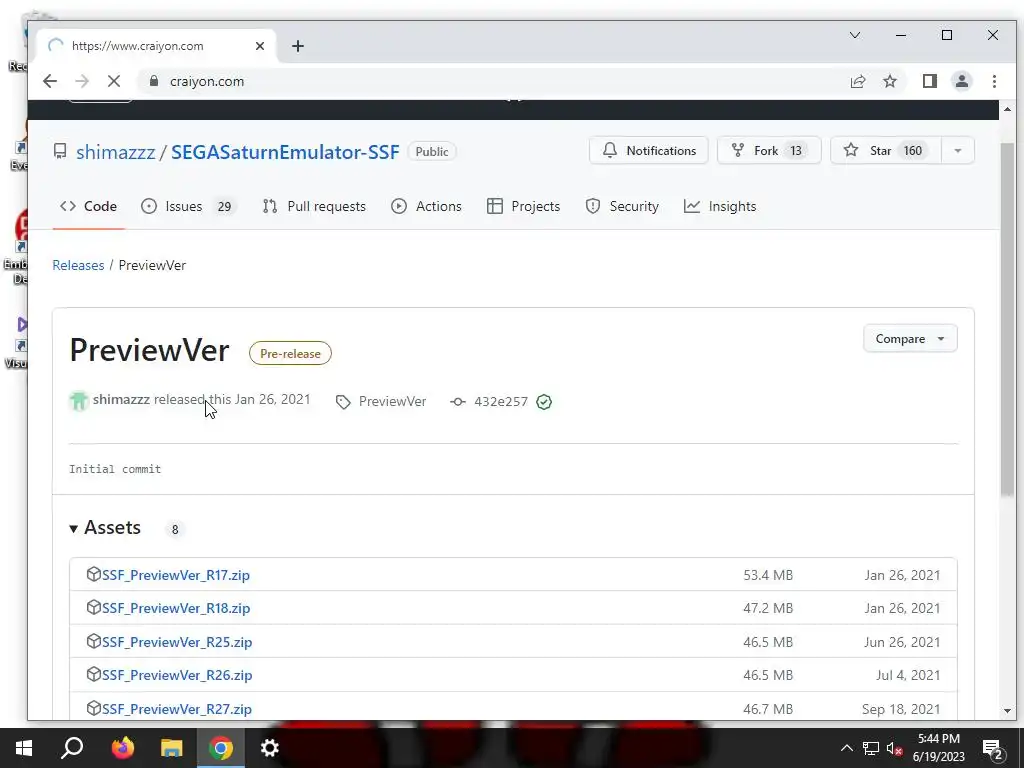Open the Windows Start menu
Viewport: 1024px width, 768px height.
click(x=24, y=748)
